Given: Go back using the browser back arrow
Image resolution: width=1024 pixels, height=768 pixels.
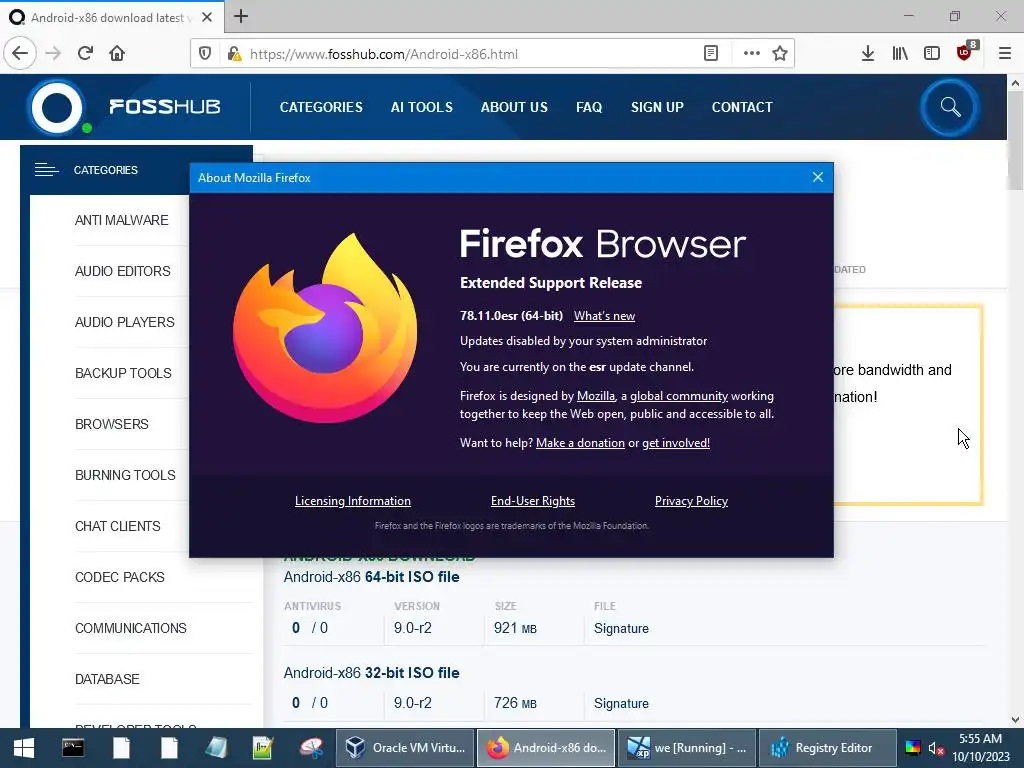Looking at the screenshot, I should [x=20, y=53].
